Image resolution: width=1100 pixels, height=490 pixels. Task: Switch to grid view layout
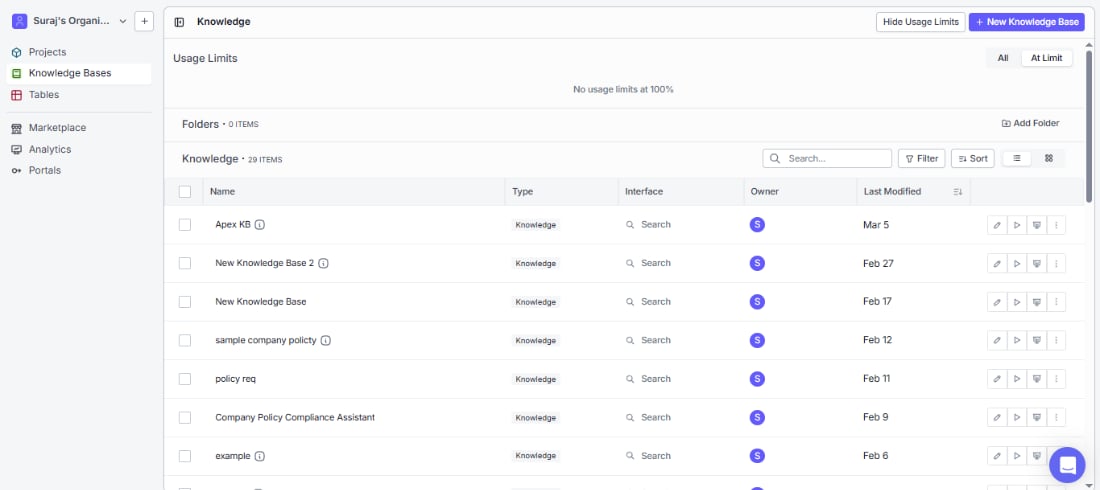click(x=1049, y=159)
